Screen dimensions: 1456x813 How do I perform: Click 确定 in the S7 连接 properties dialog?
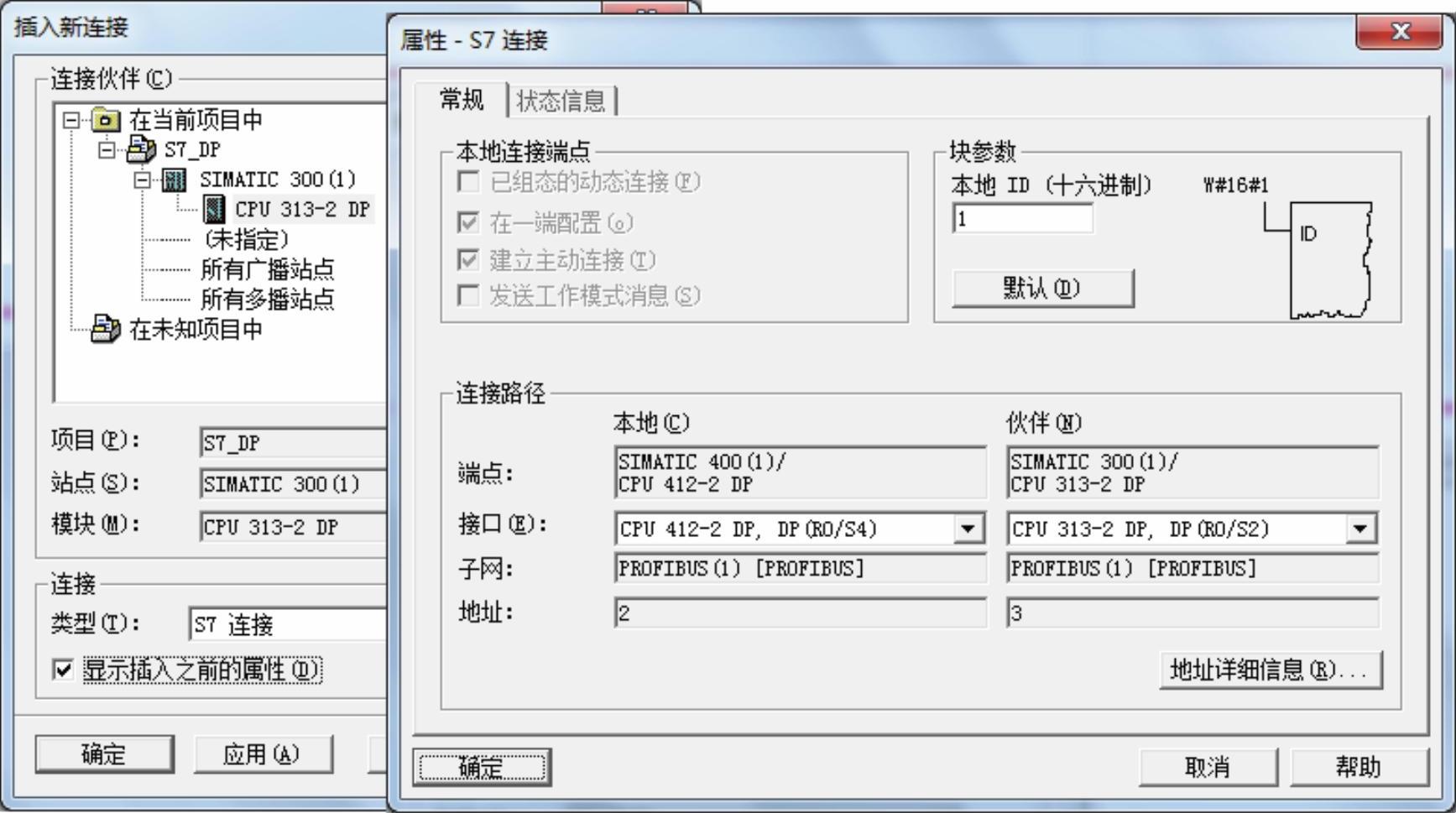[x=482, y=767]
